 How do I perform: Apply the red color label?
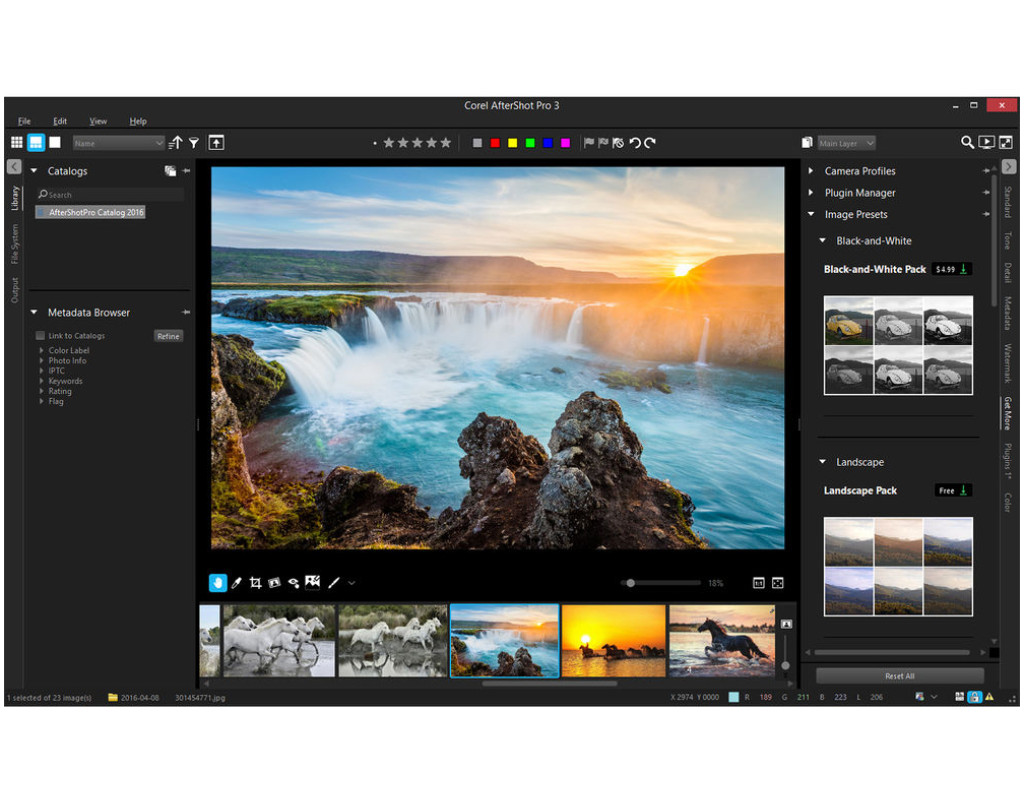pyautogui.click(x=495, y=143)
